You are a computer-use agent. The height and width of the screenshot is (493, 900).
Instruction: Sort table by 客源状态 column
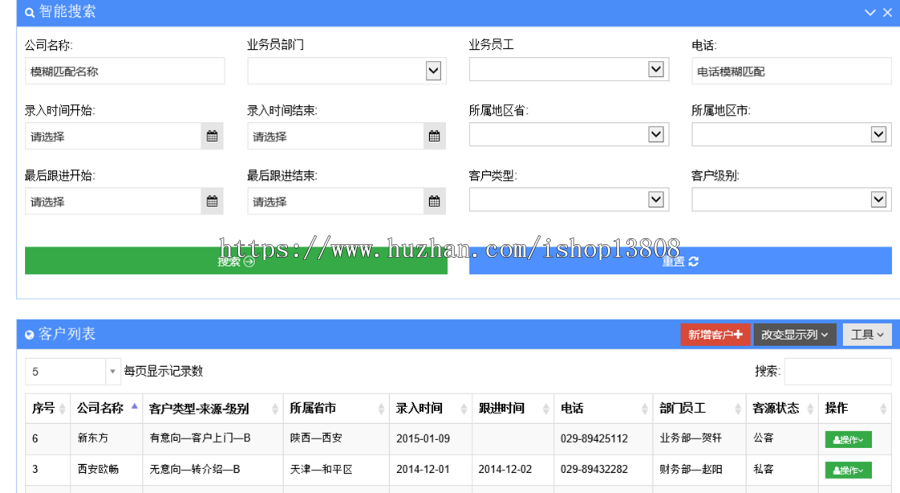782,408
